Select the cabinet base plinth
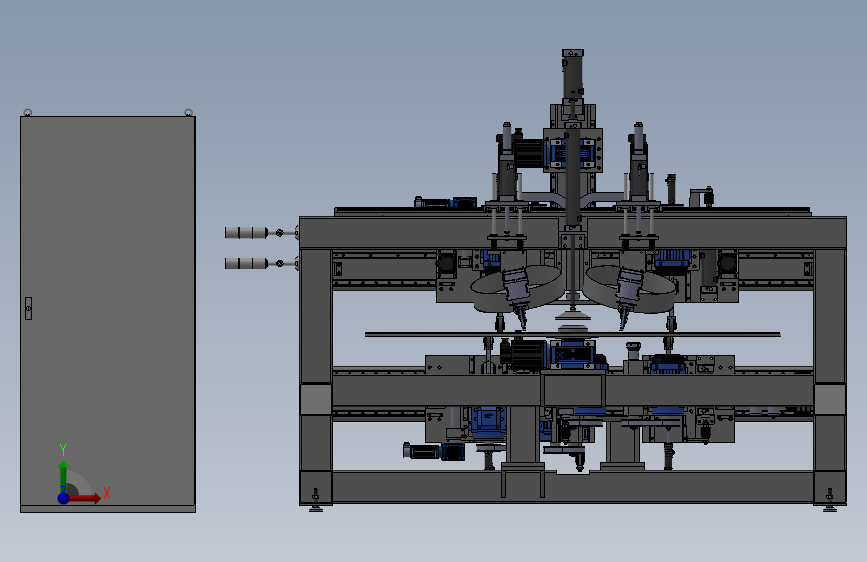Viewport: 867px width, 562px height. pos(108,509)
